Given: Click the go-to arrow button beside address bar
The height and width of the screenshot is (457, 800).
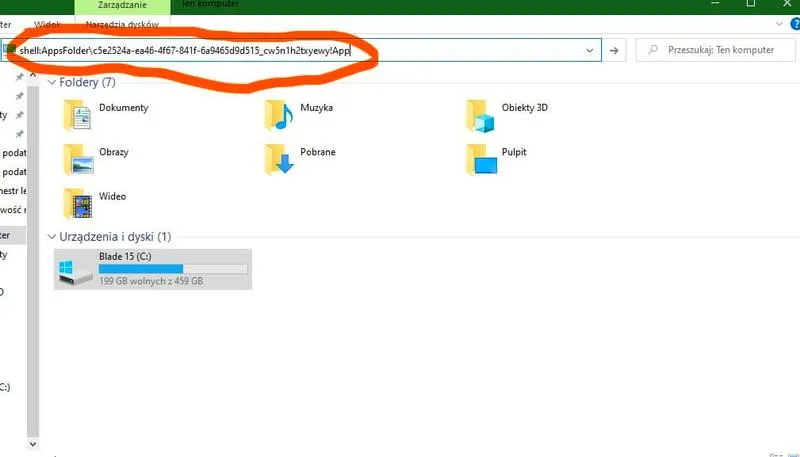Looking at the screenshot, I should 614,50.
